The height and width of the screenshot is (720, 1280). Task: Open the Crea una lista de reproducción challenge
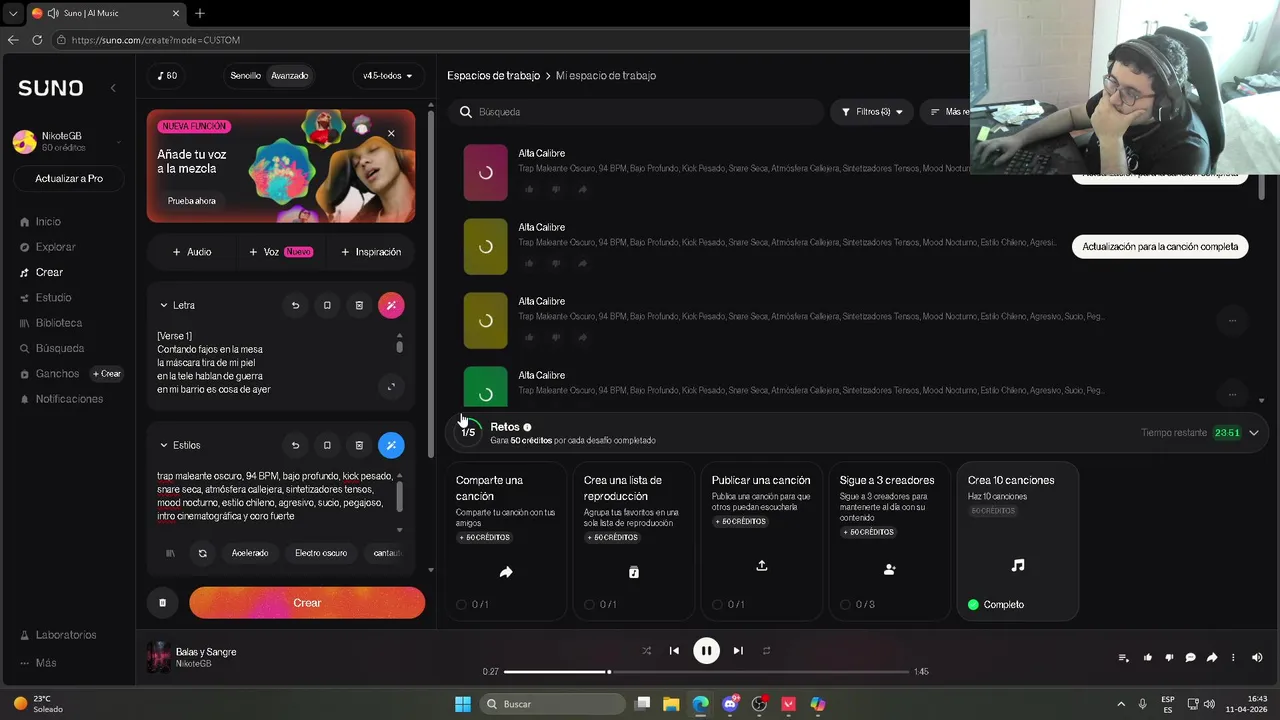(634, 541)
